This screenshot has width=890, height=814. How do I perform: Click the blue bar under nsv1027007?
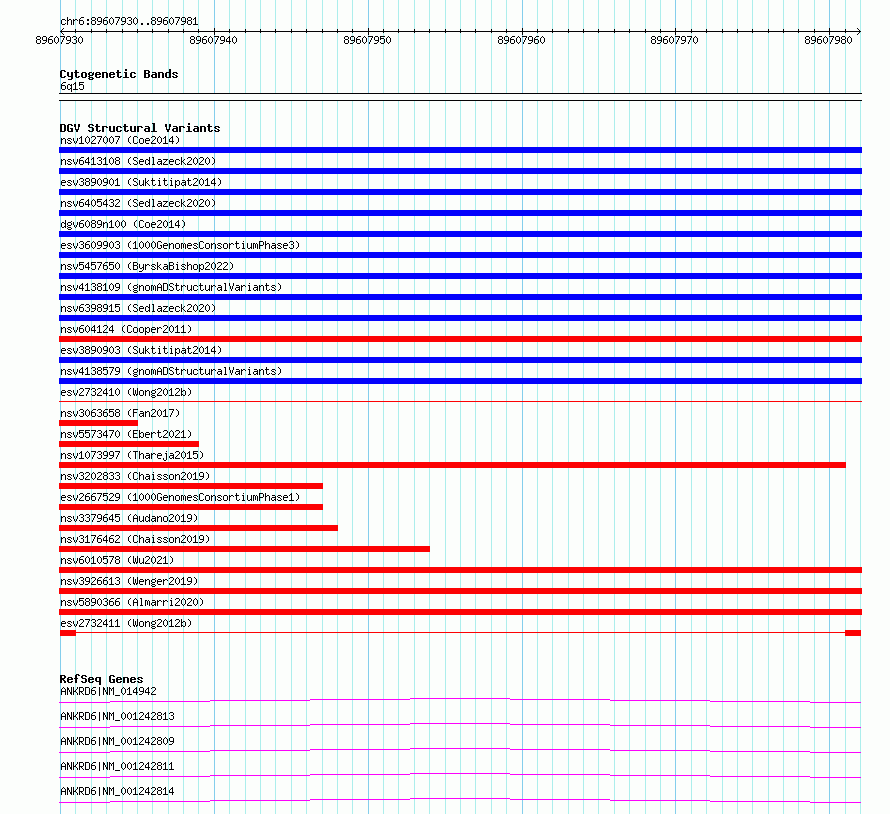point(460,150)
